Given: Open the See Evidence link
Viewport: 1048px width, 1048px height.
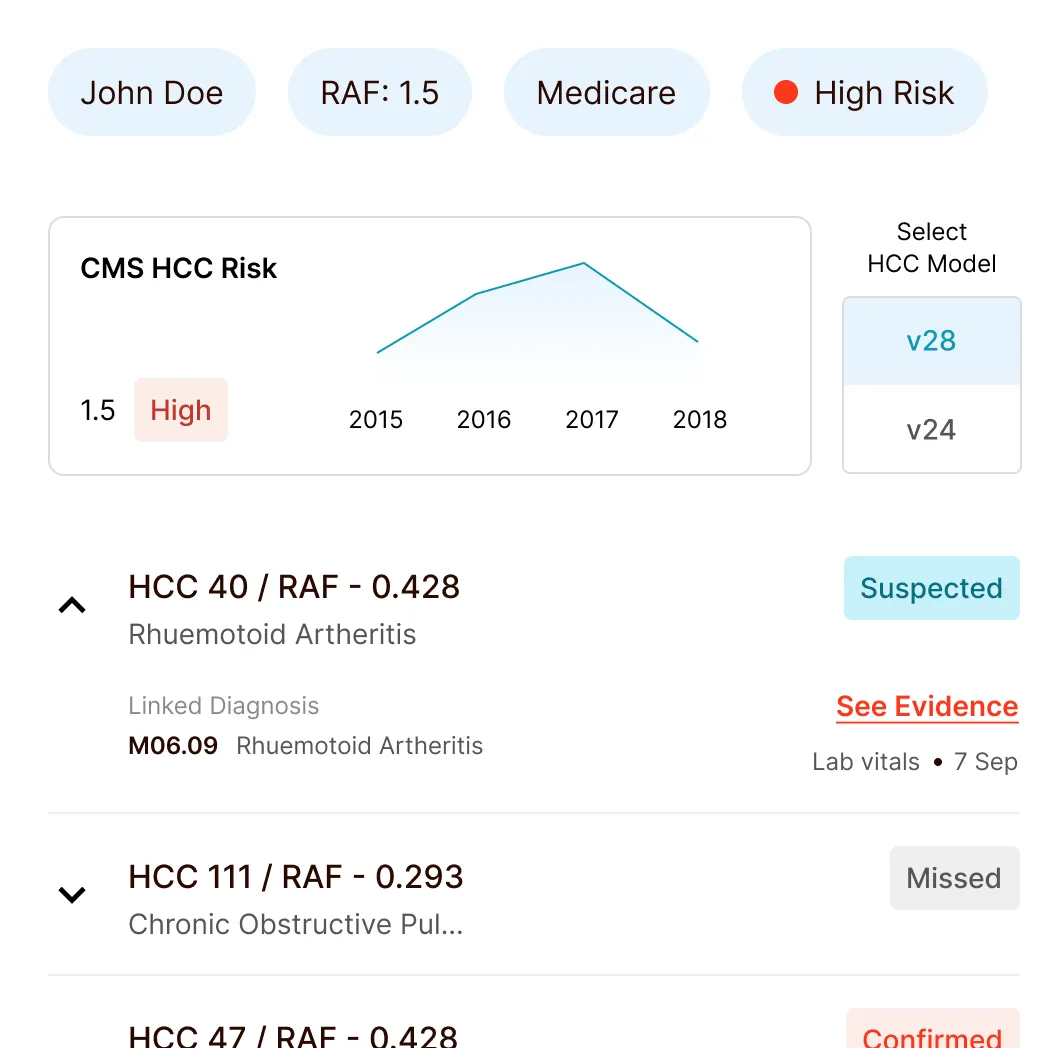Looking at the screenshot, I should (927, 707).
